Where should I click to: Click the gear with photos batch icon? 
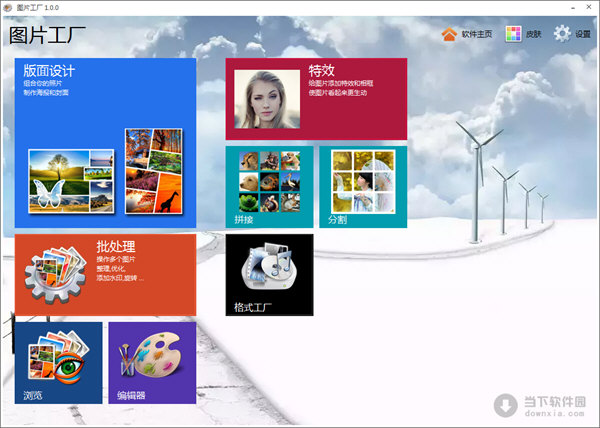tap(56, 275)
